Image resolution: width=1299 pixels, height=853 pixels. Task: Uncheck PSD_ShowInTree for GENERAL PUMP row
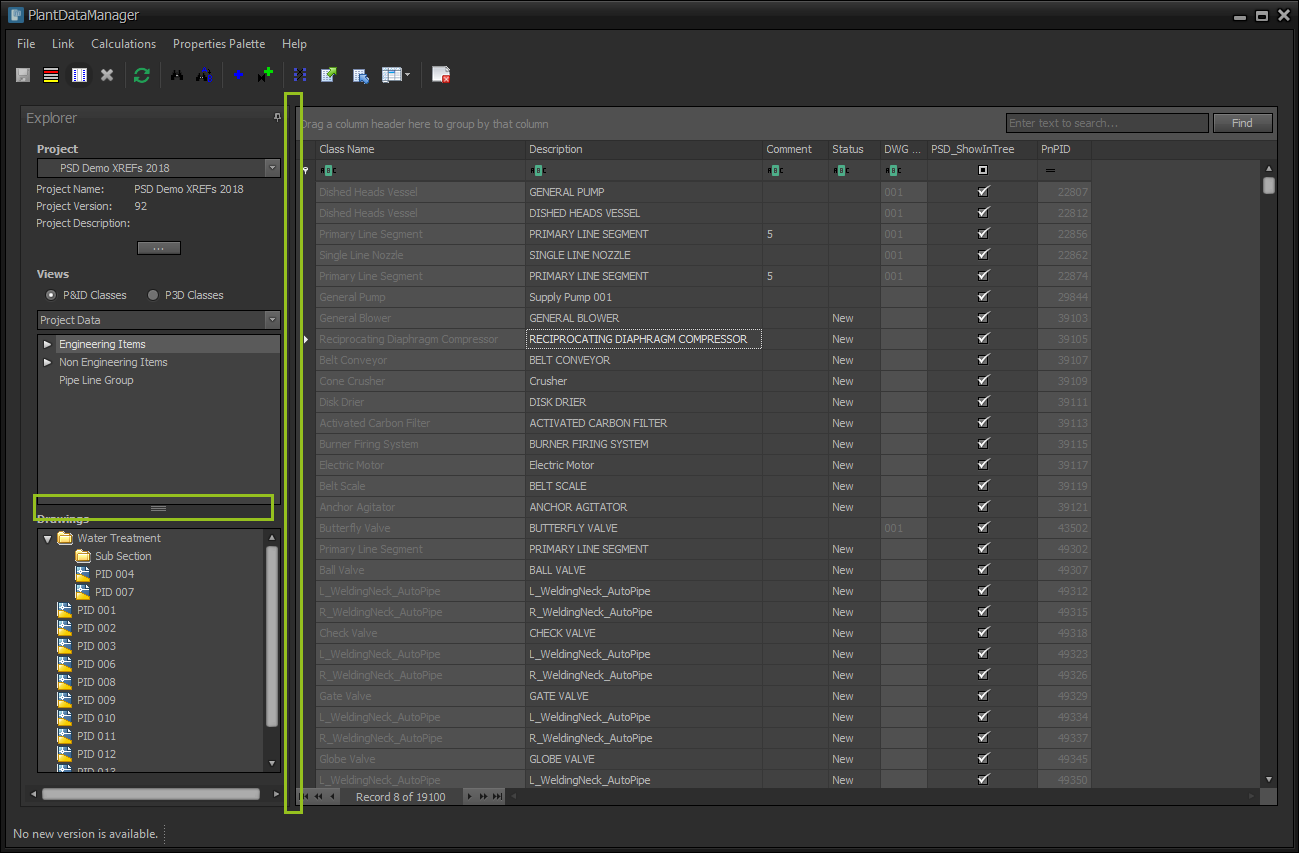tap(983, 192)
